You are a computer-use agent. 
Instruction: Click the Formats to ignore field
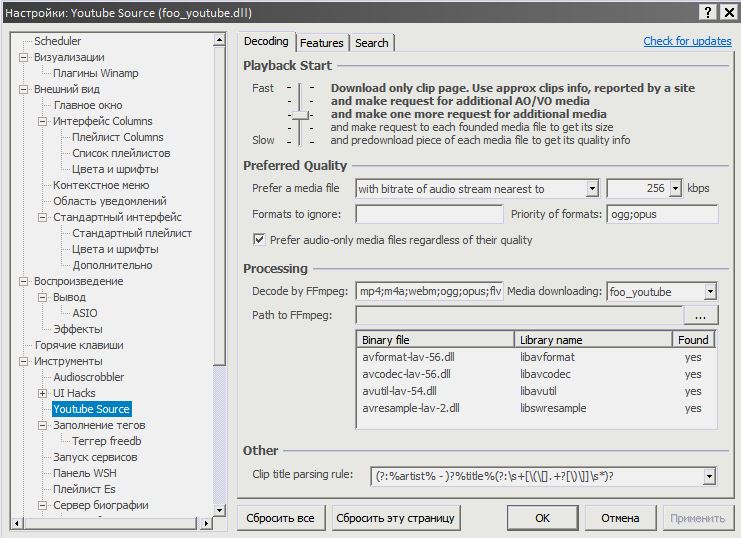pyautogui.click(x=429, y=214)
